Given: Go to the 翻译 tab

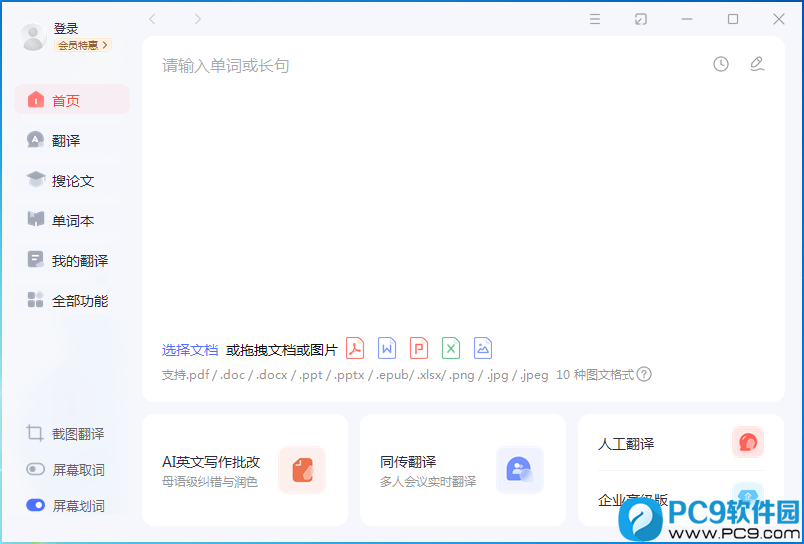Looking at the screenshot, I should pyautogui.click(x=66, y=140).
